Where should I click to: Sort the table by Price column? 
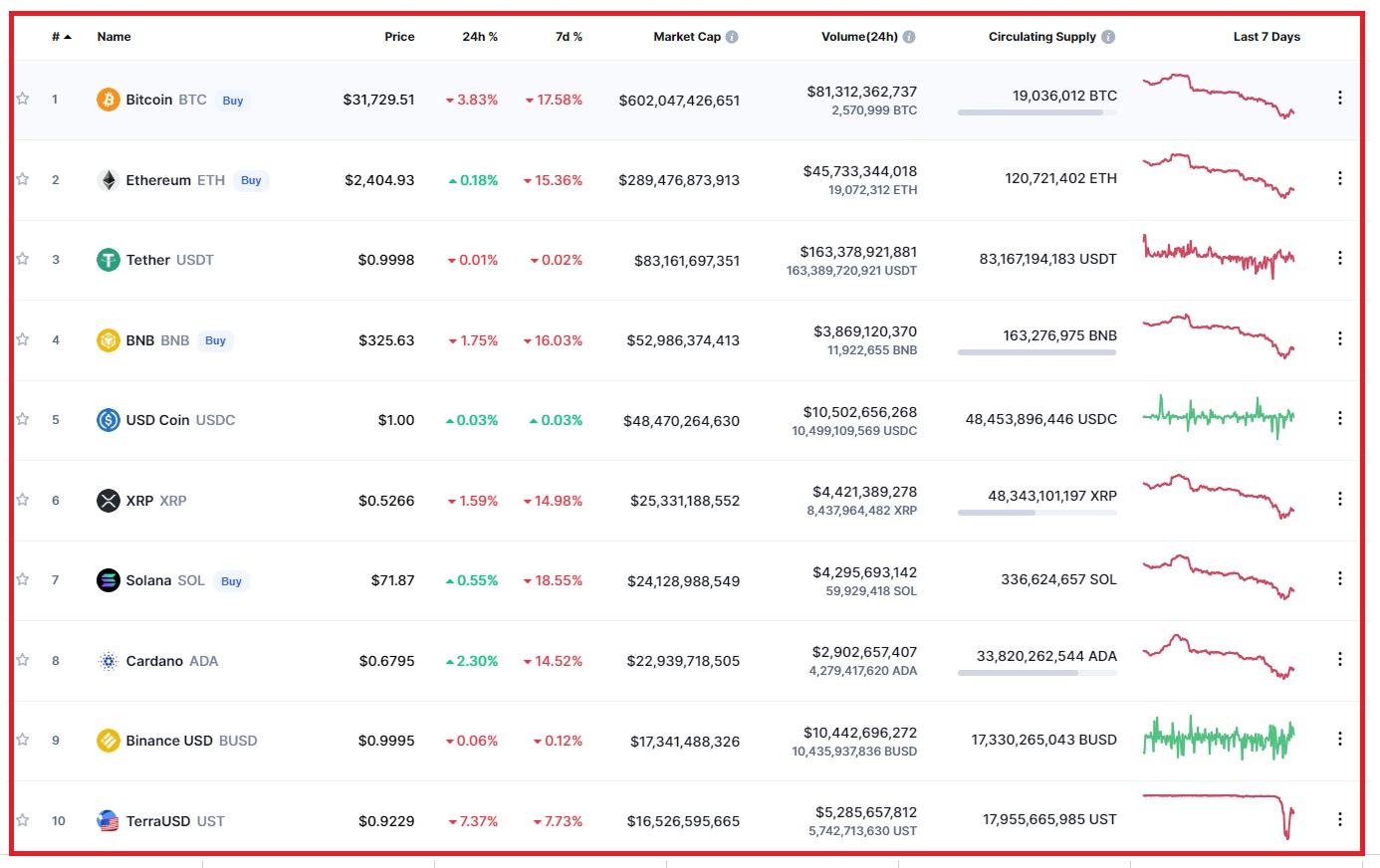(x=399, y=37)
